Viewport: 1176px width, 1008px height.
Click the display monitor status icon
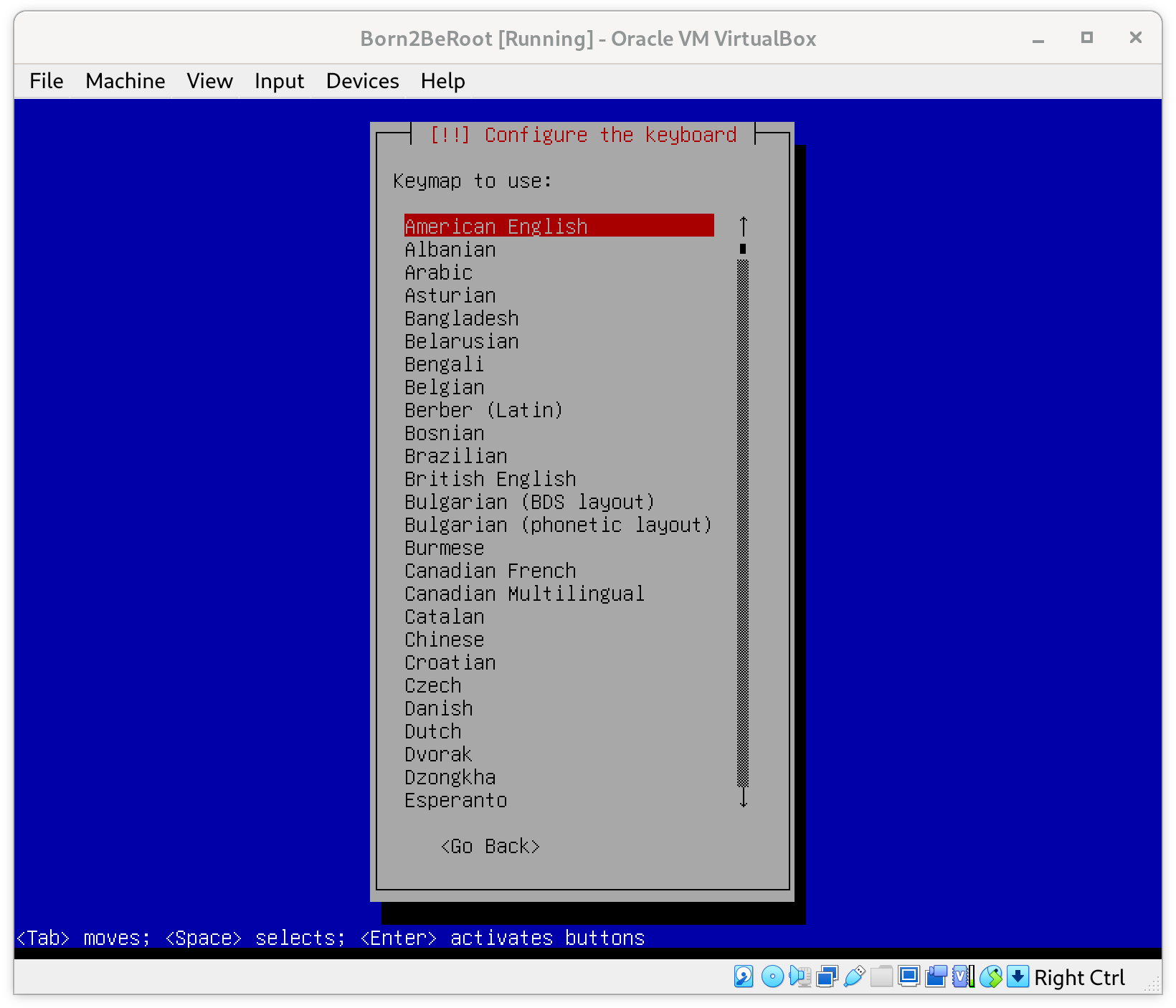coord(909,976)
